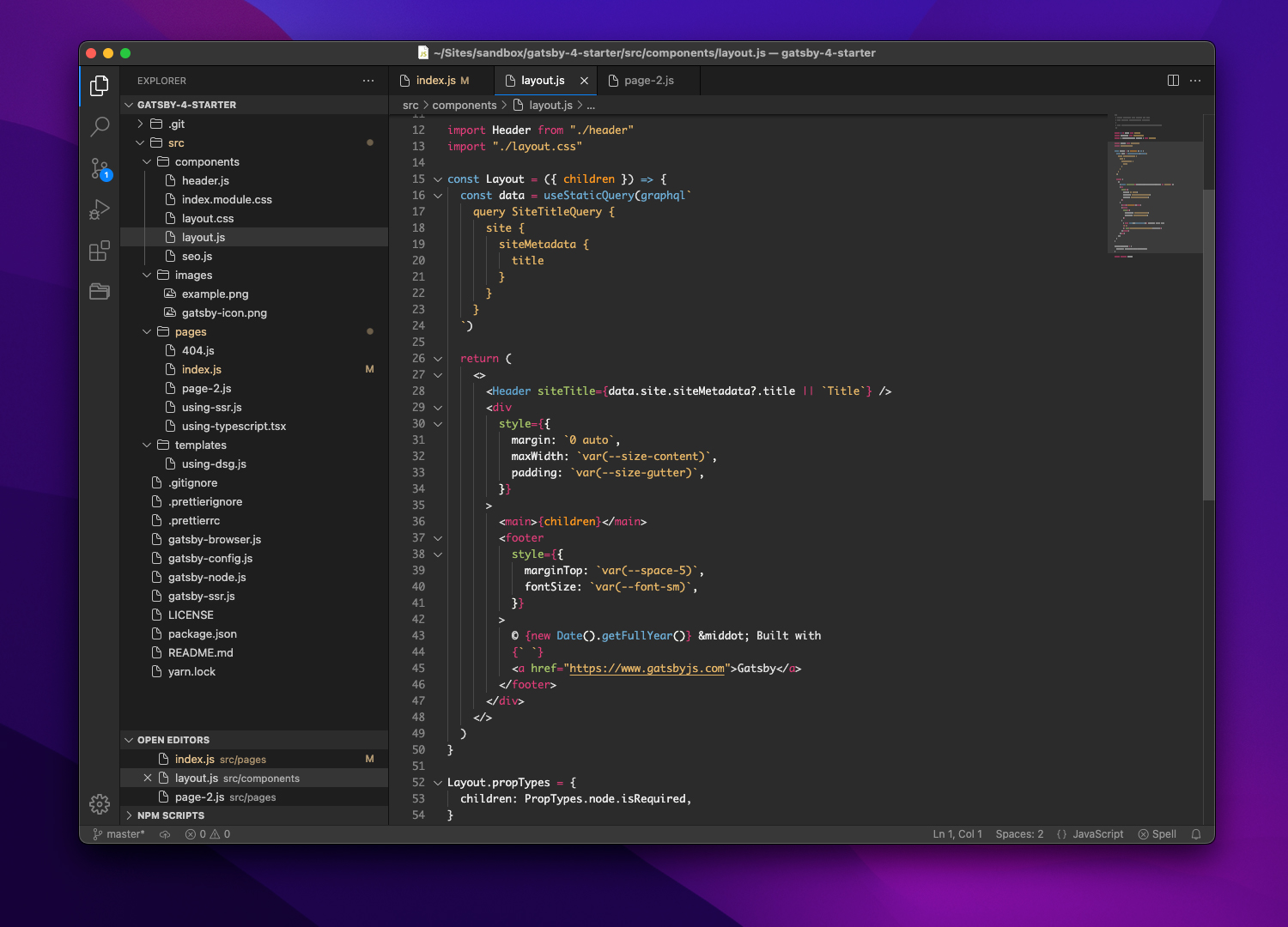
Task: Open the Source Control view showing one change
Action: tap(100, 168)
